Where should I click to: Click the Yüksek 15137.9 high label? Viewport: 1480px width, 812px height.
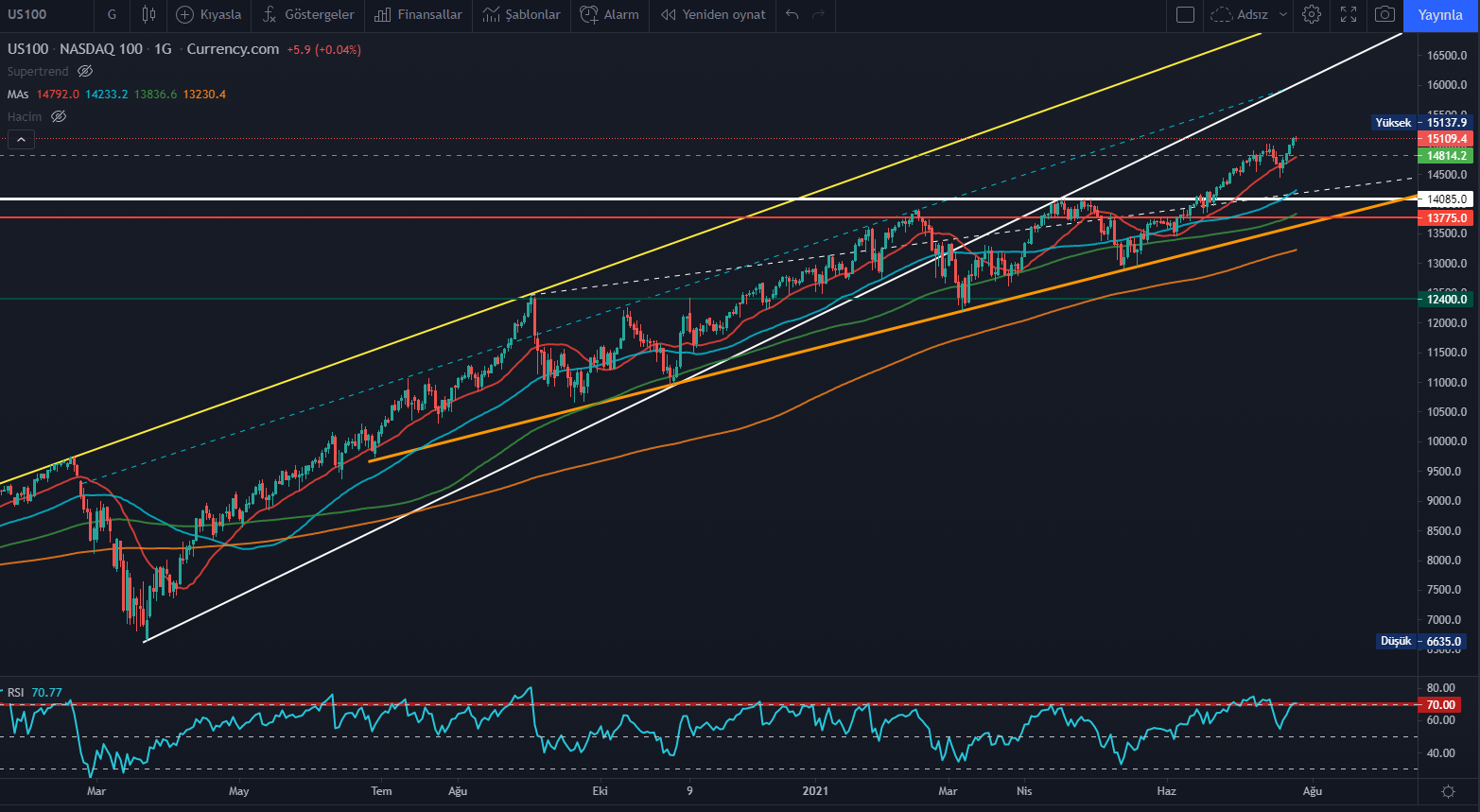coord(1421,123)
